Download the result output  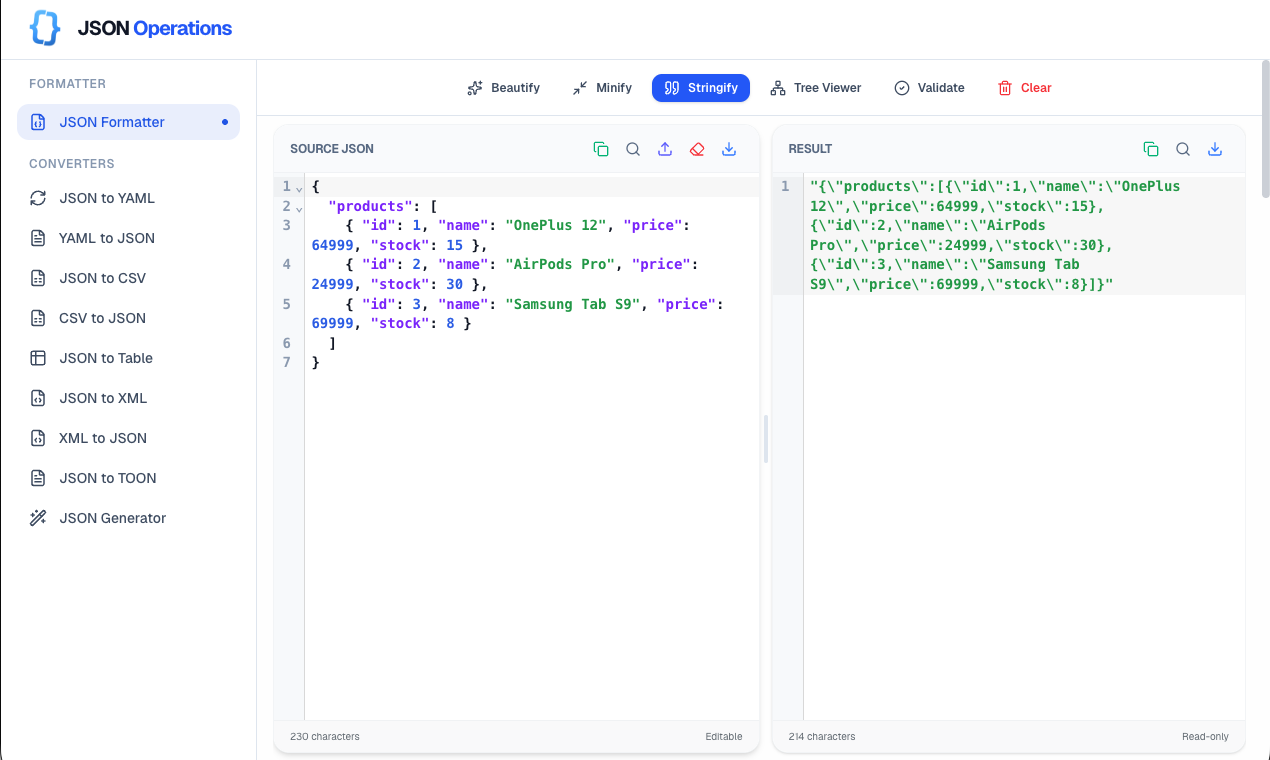click(1215, 148)
